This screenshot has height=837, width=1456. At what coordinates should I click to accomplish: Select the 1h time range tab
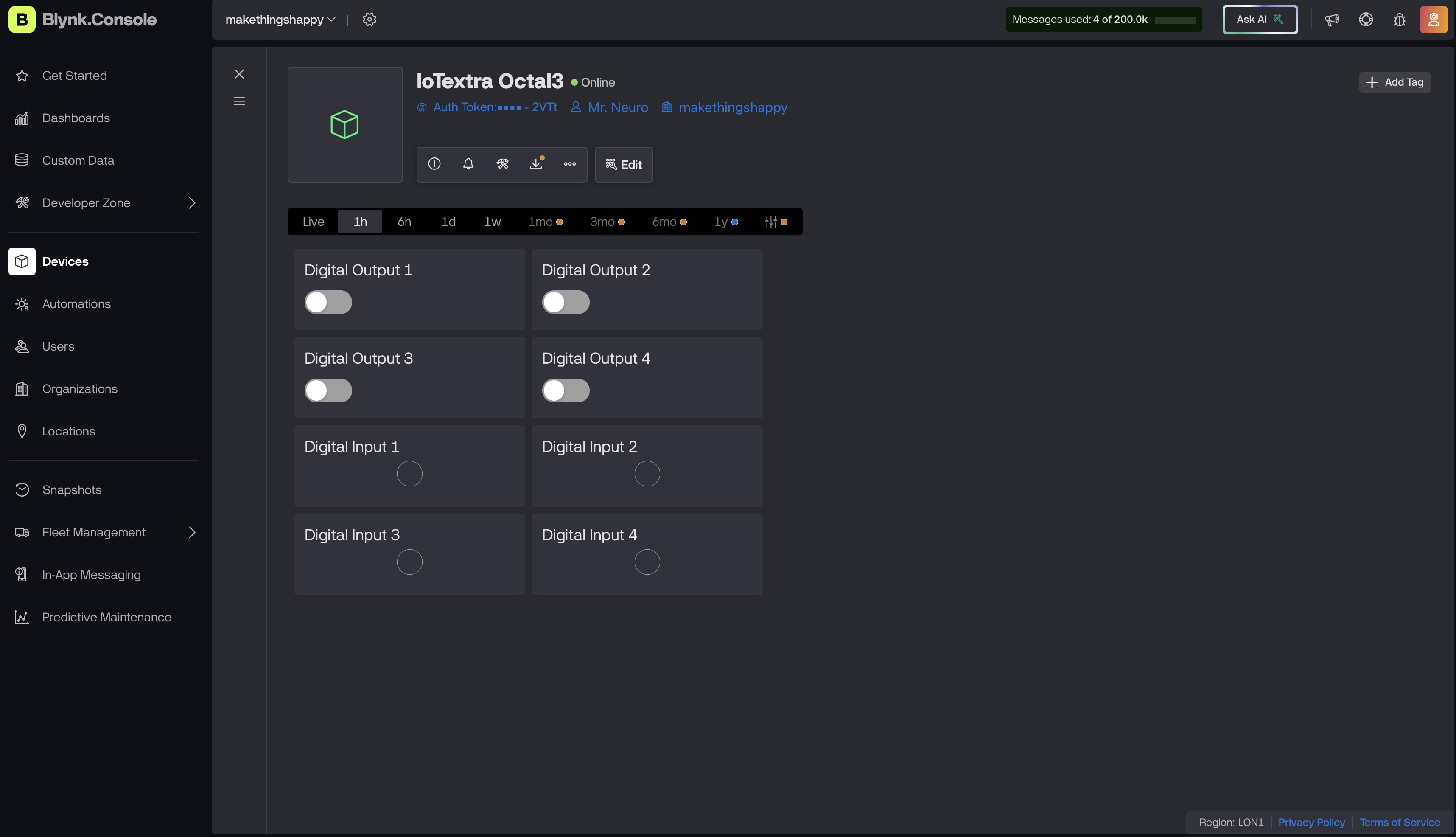(360, 222)
